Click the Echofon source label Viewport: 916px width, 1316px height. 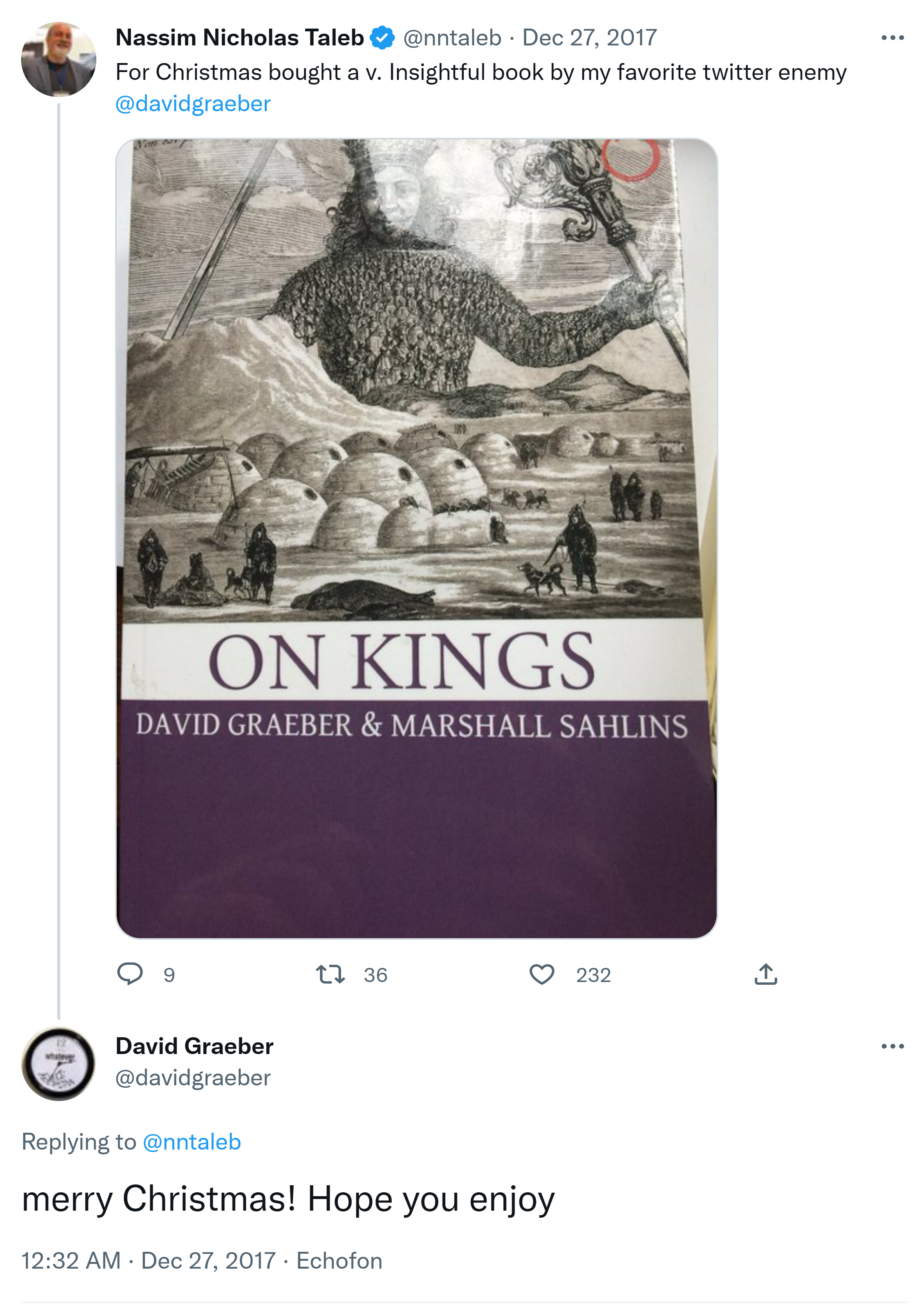[x=339, y=1260]
